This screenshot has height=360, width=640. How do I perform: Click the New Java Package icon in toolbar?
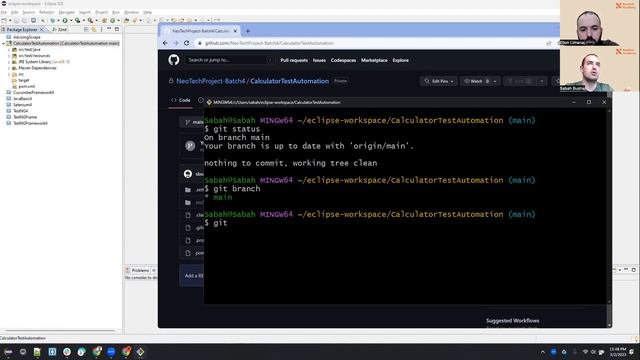coord(104,20)
